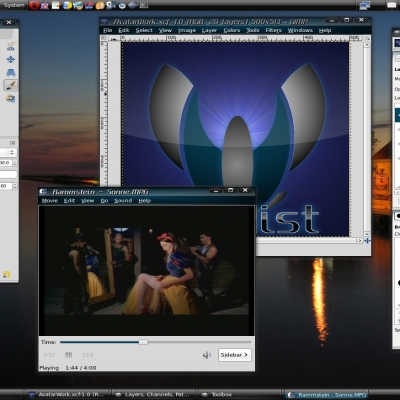Screen dimensions: 400x400
Task: Click the yellow icon at Toolbox bottom
Action: (6, 274)
